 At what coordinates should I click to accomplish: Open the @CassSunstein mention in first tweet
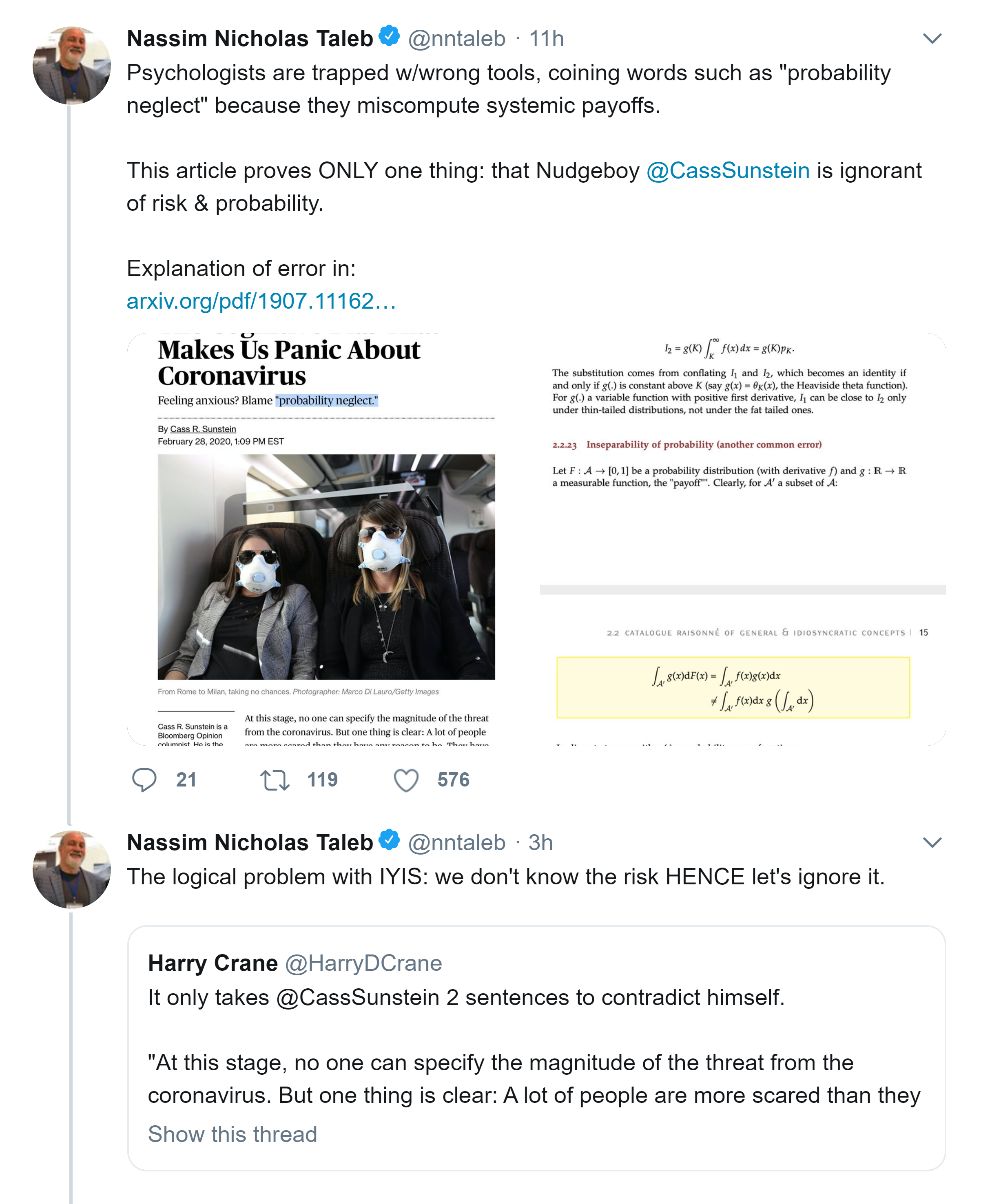pyautogui.click(x=728, y=170)
